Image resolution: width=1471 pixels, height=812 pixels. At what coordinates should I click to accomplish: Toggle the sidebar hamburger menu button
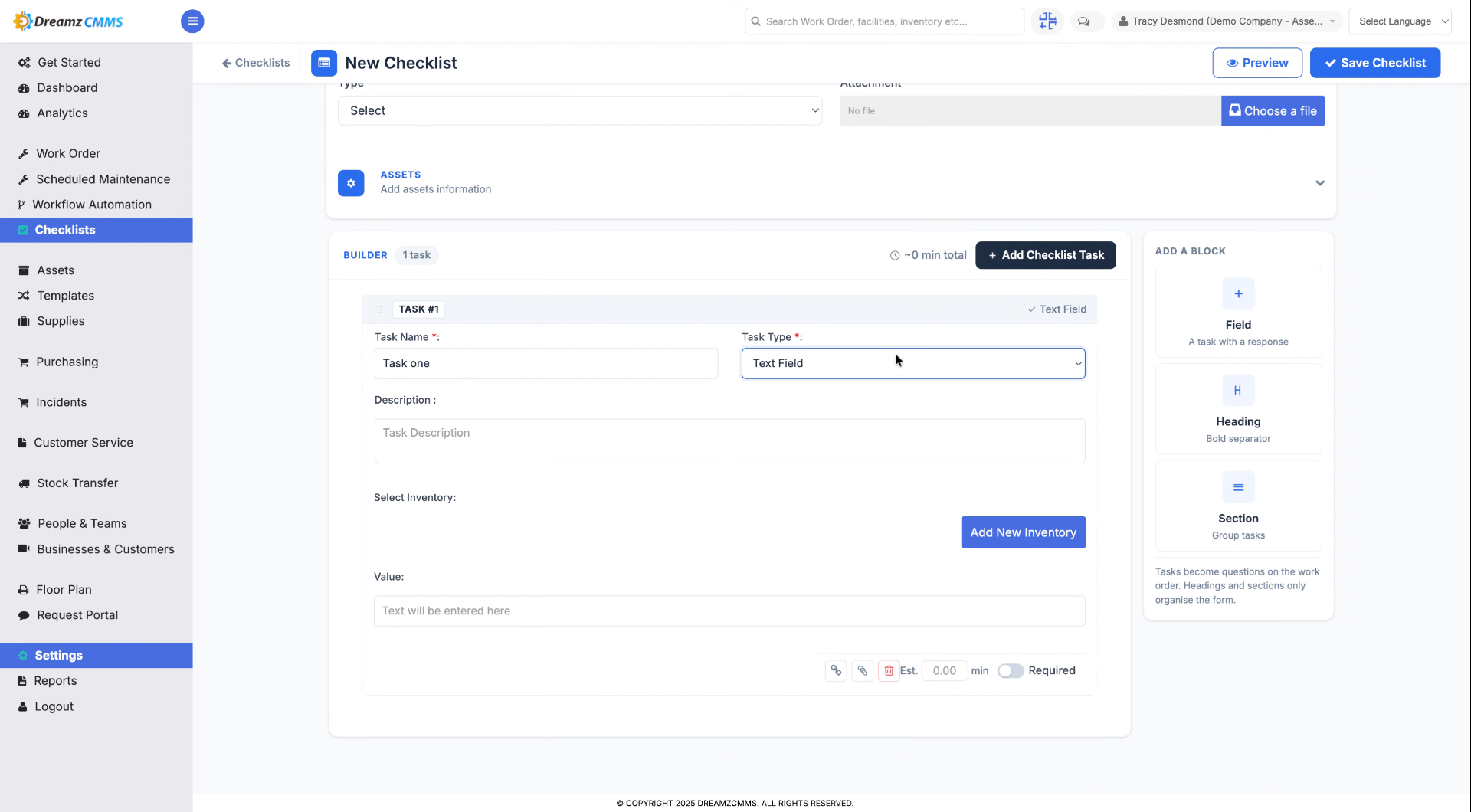192,21
